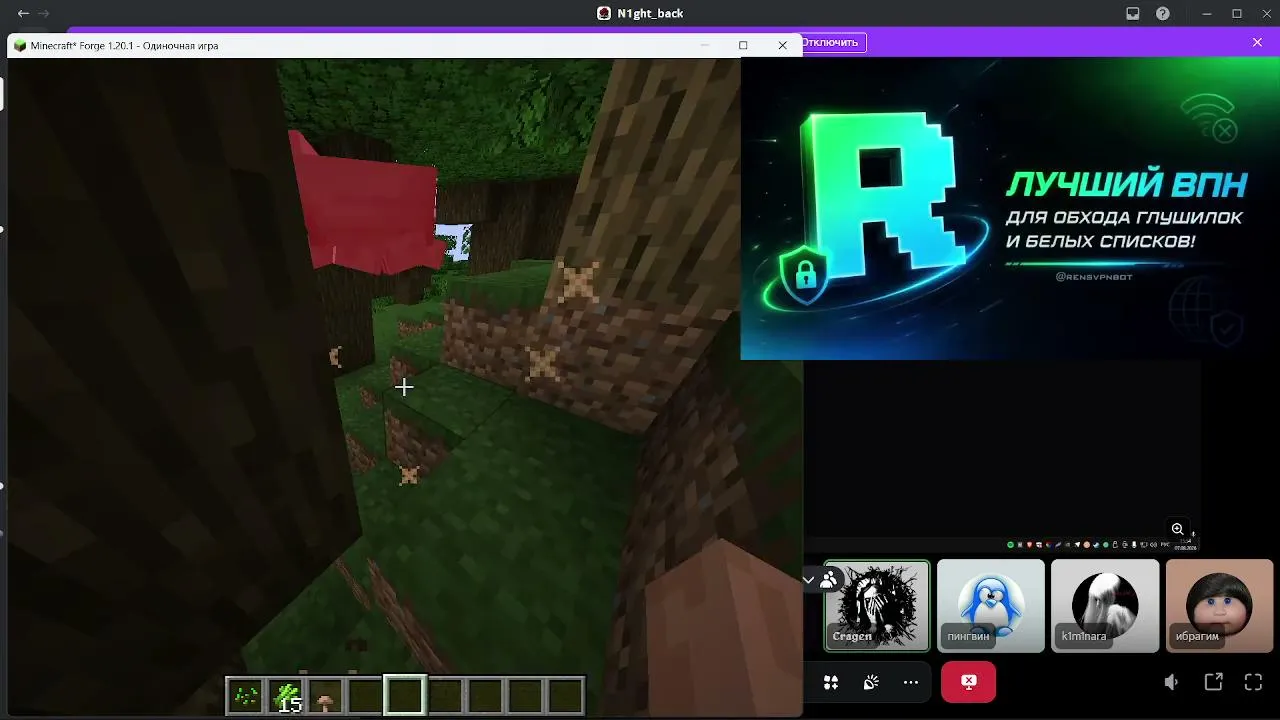Minimize the Minecraft Forge window

(705, 45)
